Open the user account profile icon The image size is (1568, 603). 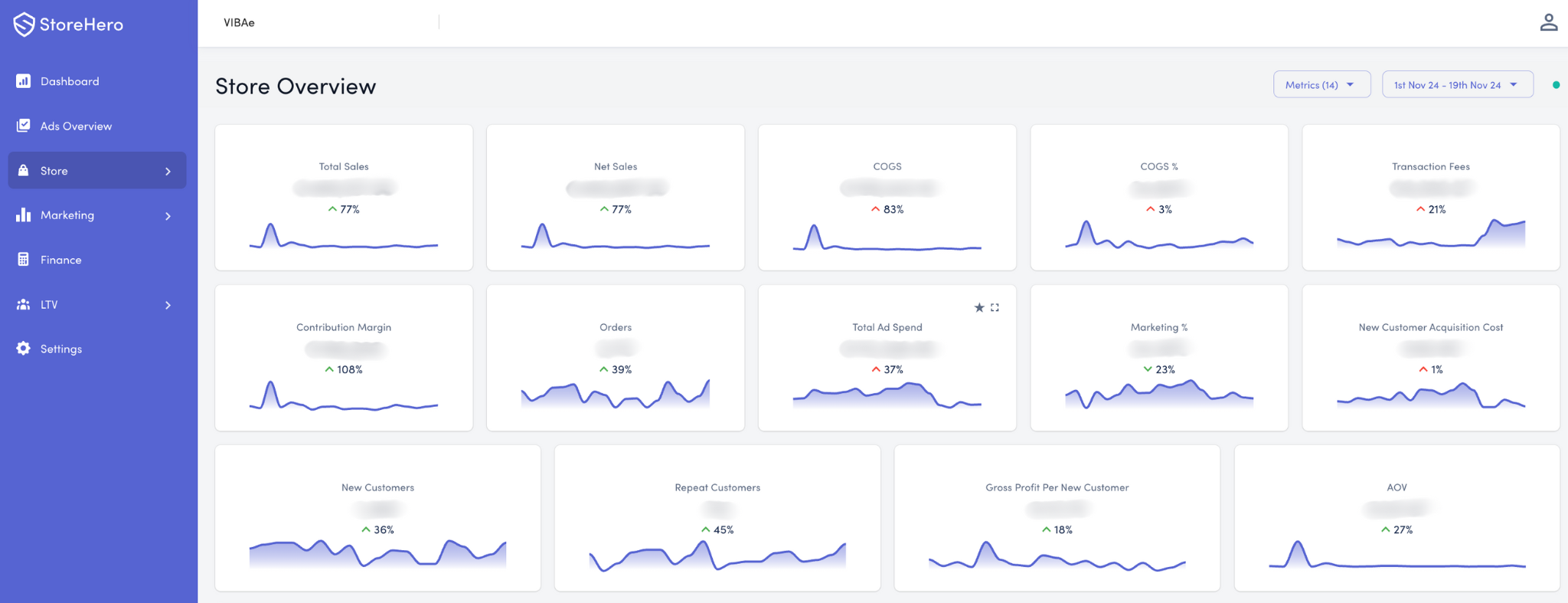[1548, 23]
